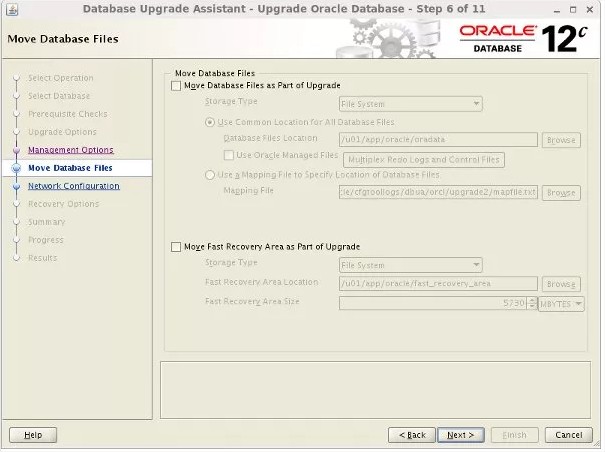This screenshot has height=452, width=605.
Task: Click Progress step in sidebar
Action: (46, 240)
